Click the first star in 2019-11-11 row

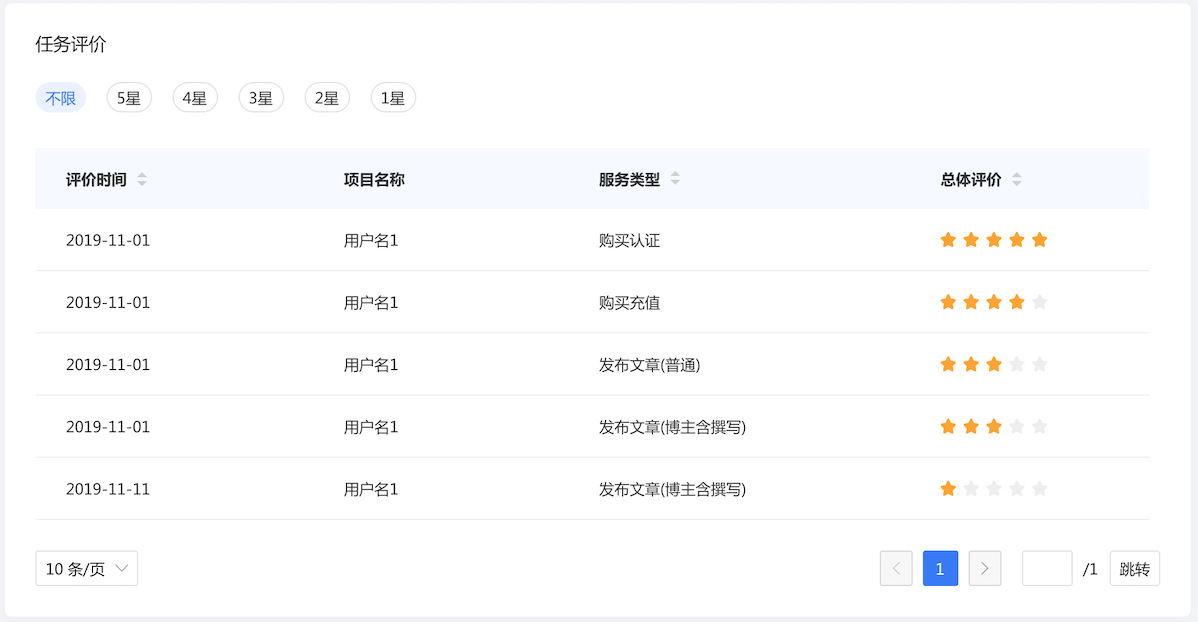(x=948, y=489)
